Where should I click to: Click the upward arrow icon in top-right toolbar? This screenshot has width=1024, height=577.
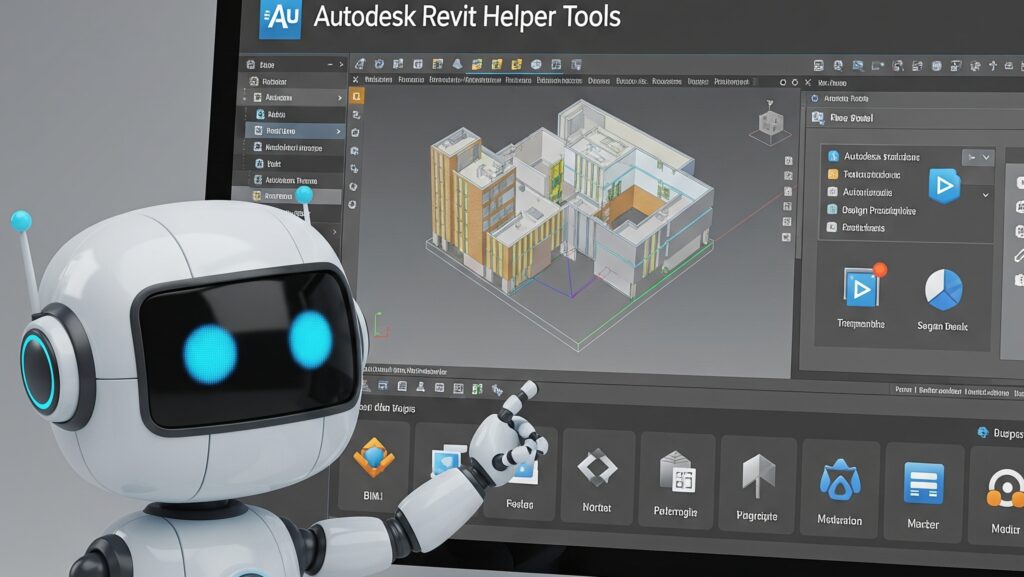point(993,65)
